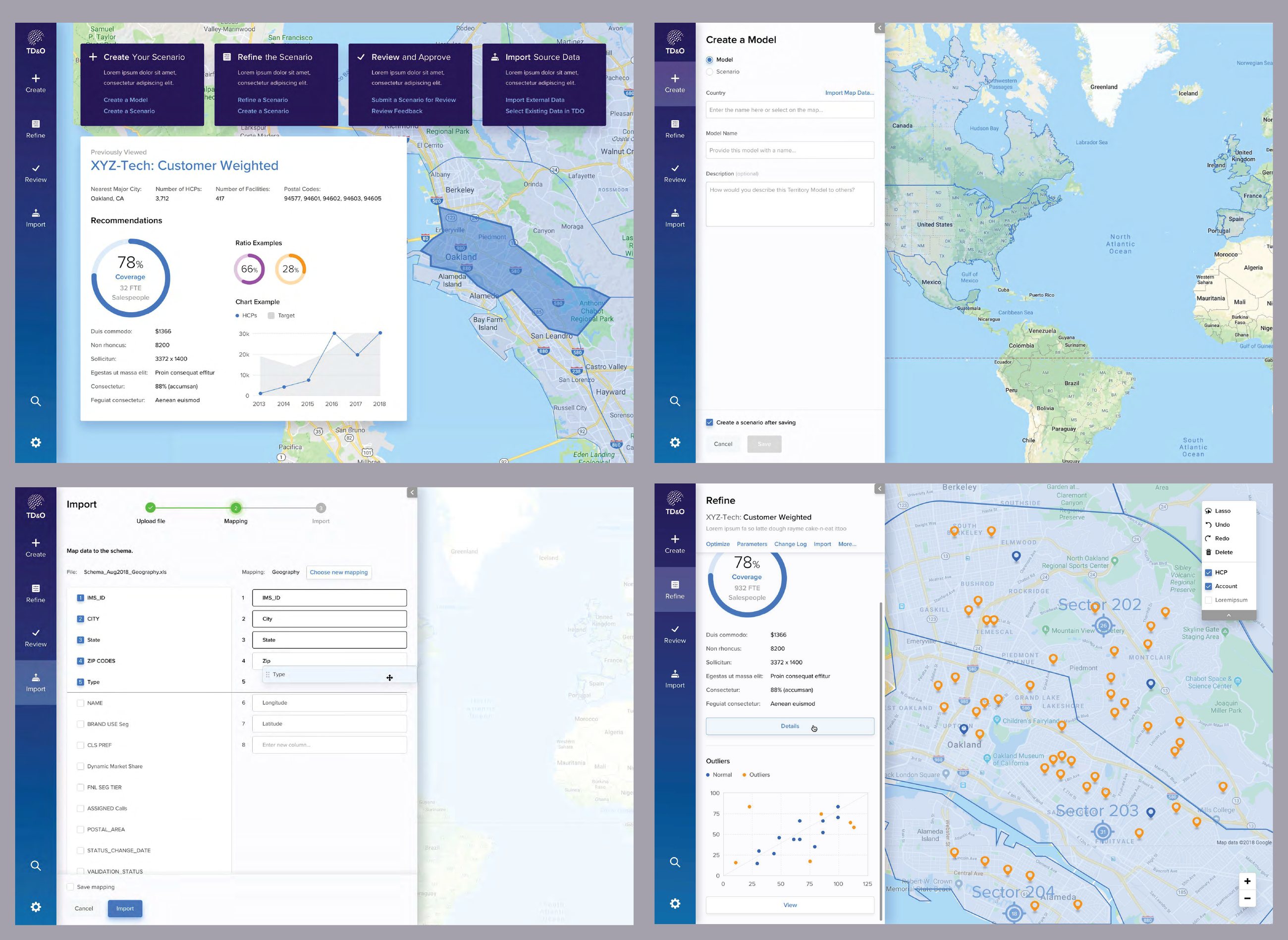1288x940 pixels.
Task: Select the Scenario radio button
Action: [709, 72]
